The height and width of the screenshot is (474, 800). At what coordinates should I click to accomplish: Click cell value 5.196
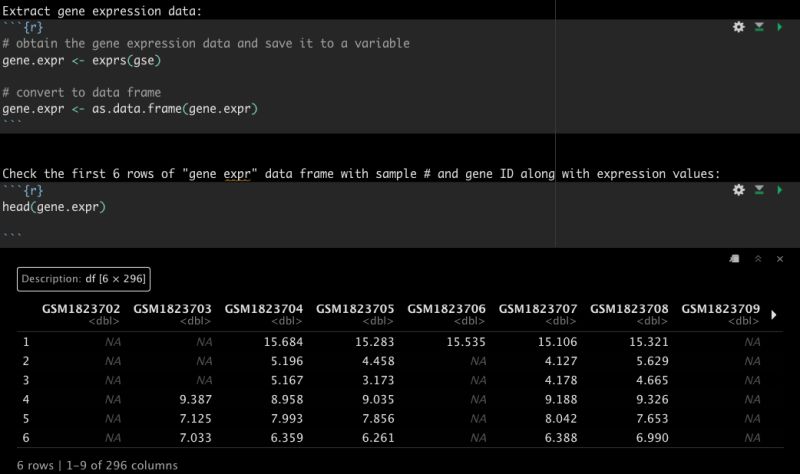click(x=287, y=361)
